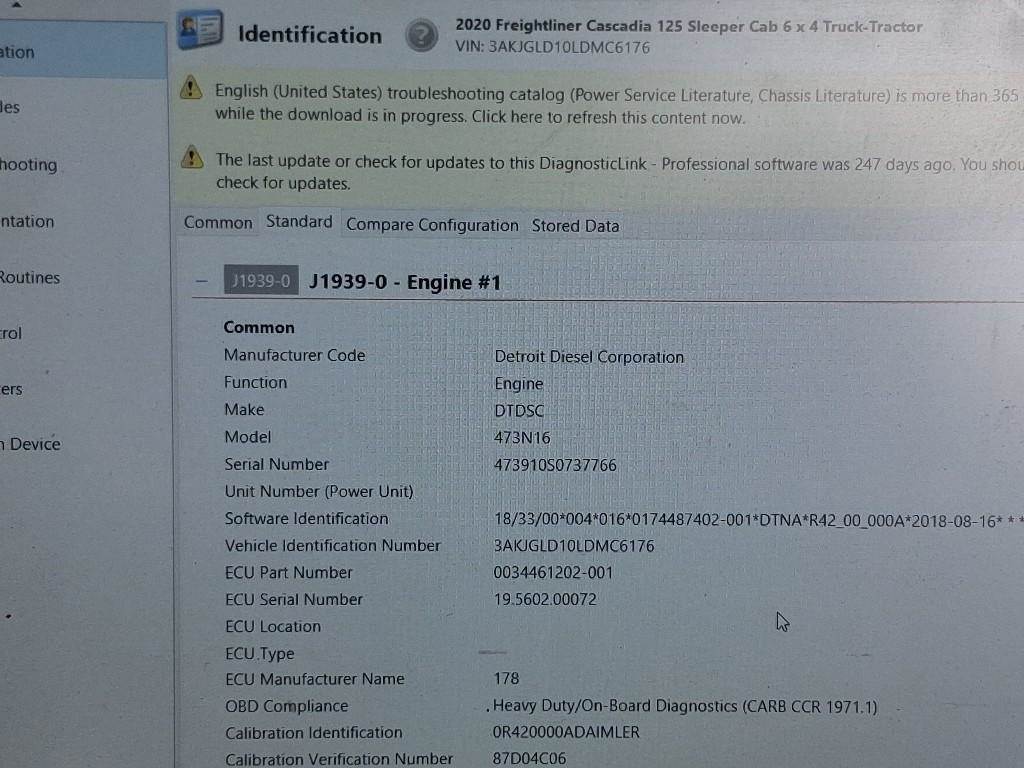Open Troubleshooting in the left sidebar
The image size is (1024, 768).
(30, 165)
